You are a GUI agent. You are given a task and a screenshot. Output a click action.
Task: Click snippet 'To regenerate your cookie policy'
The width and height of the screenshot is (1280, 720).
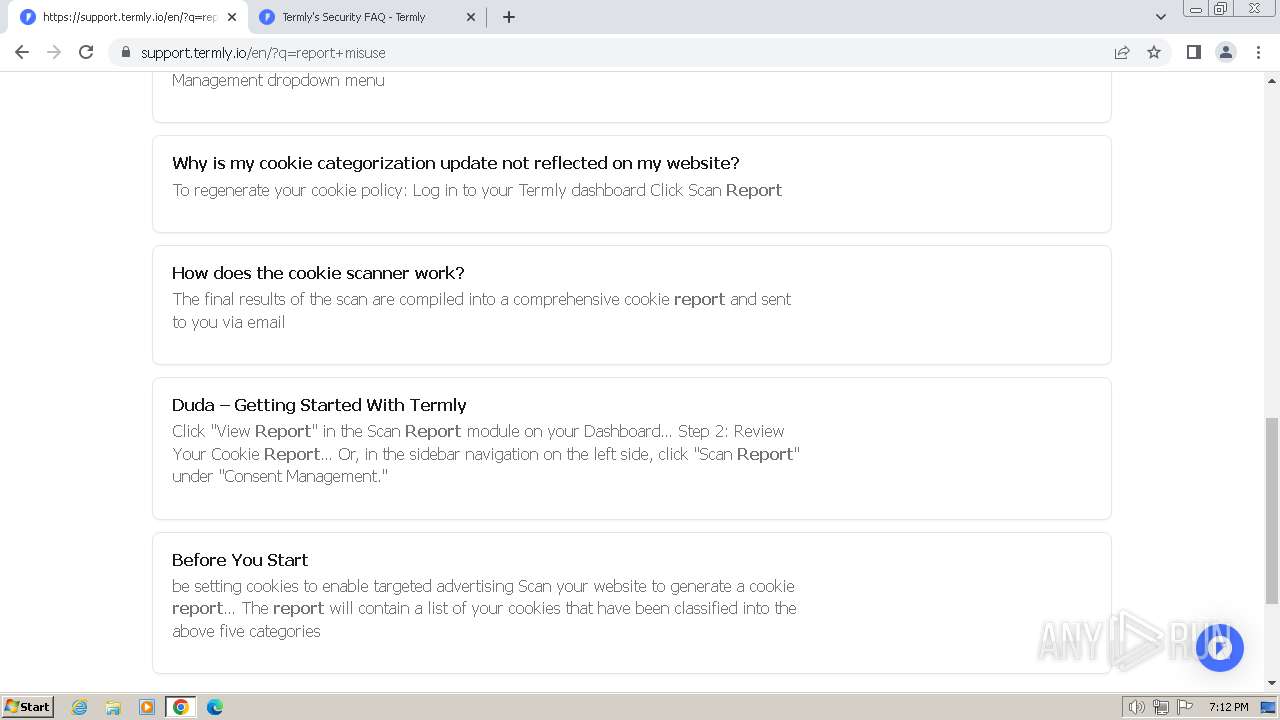coord(477,190)
